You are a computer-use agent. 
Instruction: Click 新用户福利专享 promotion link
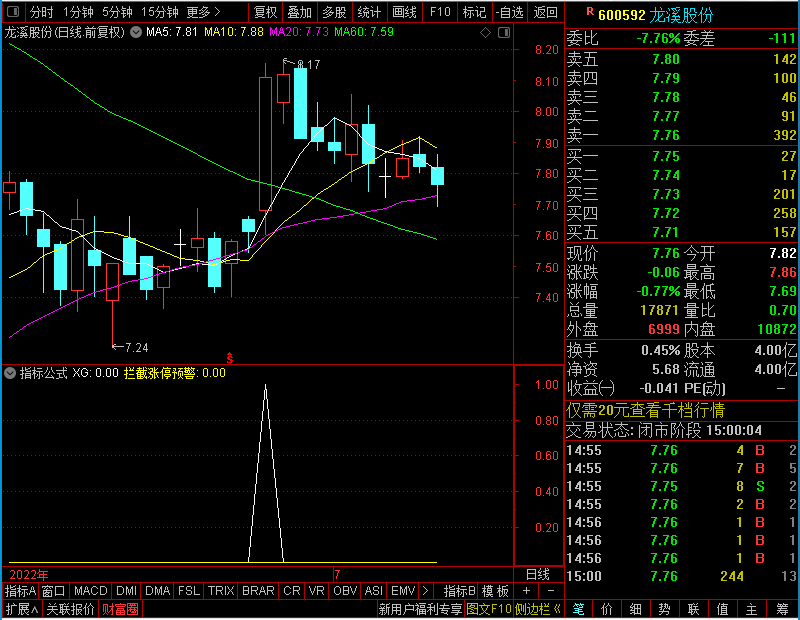[420, 609]
